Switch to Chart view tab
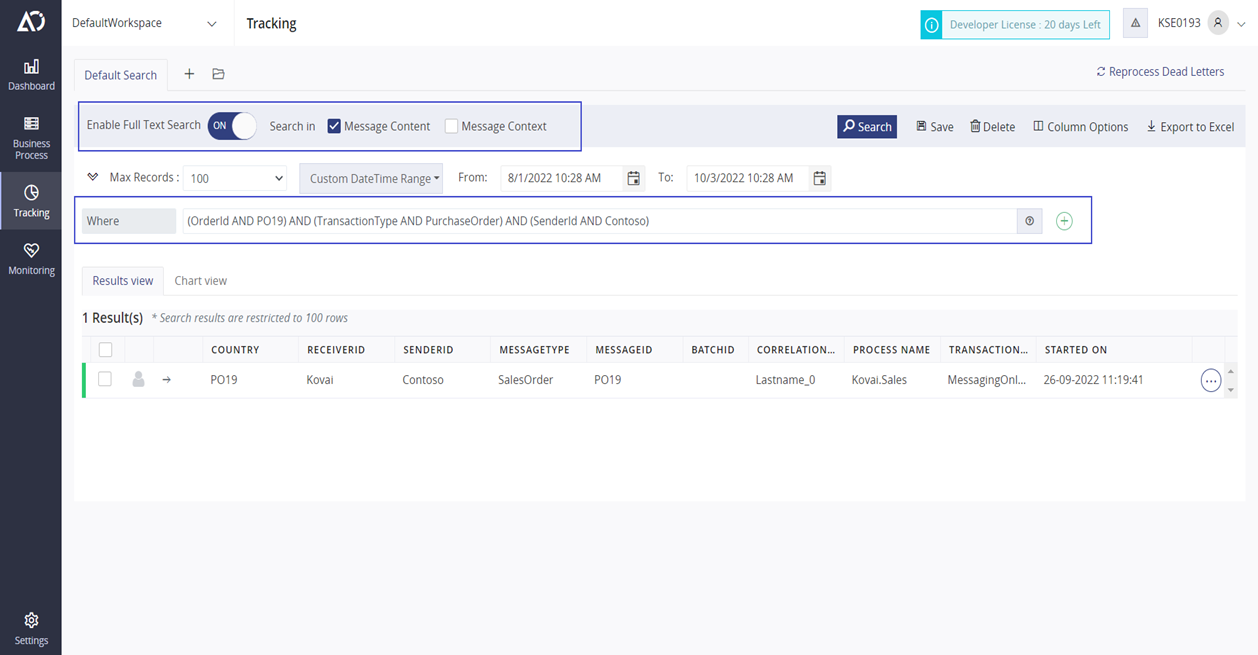The width and height of the screenshot is (1258, 655). (x=200, y=281)
